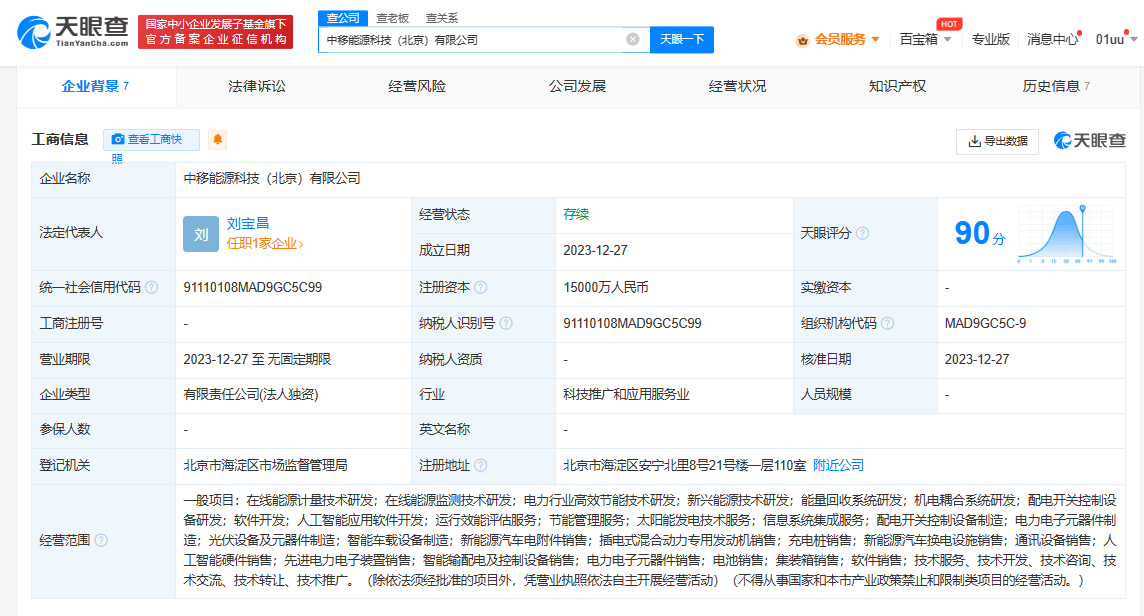The width and height of the screenshot is (1144, 616).
Task: Click the 刘 avatar of legal representative
Action: [x=201, y=234]
